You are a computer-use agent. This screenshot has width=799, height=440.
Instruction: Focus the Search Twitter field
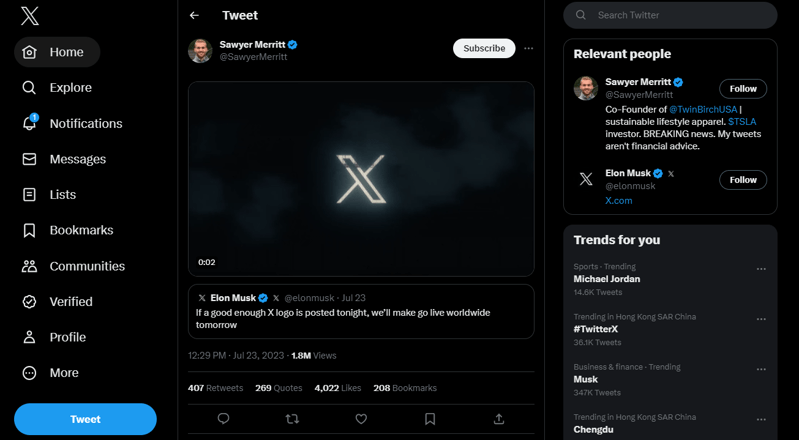(x=670, y=15)
